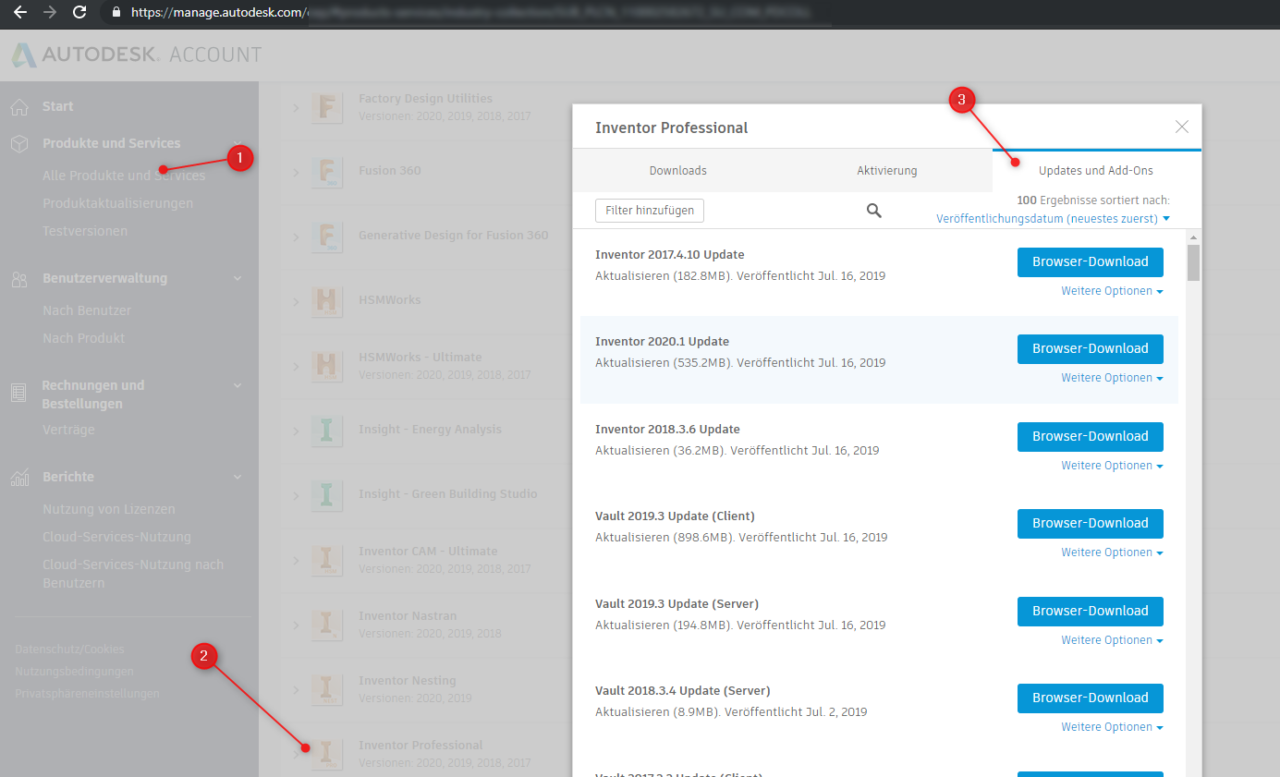Click the Fusion 360 product icon
Viewport: 1280px width, 777px height.
coord(327,171)
